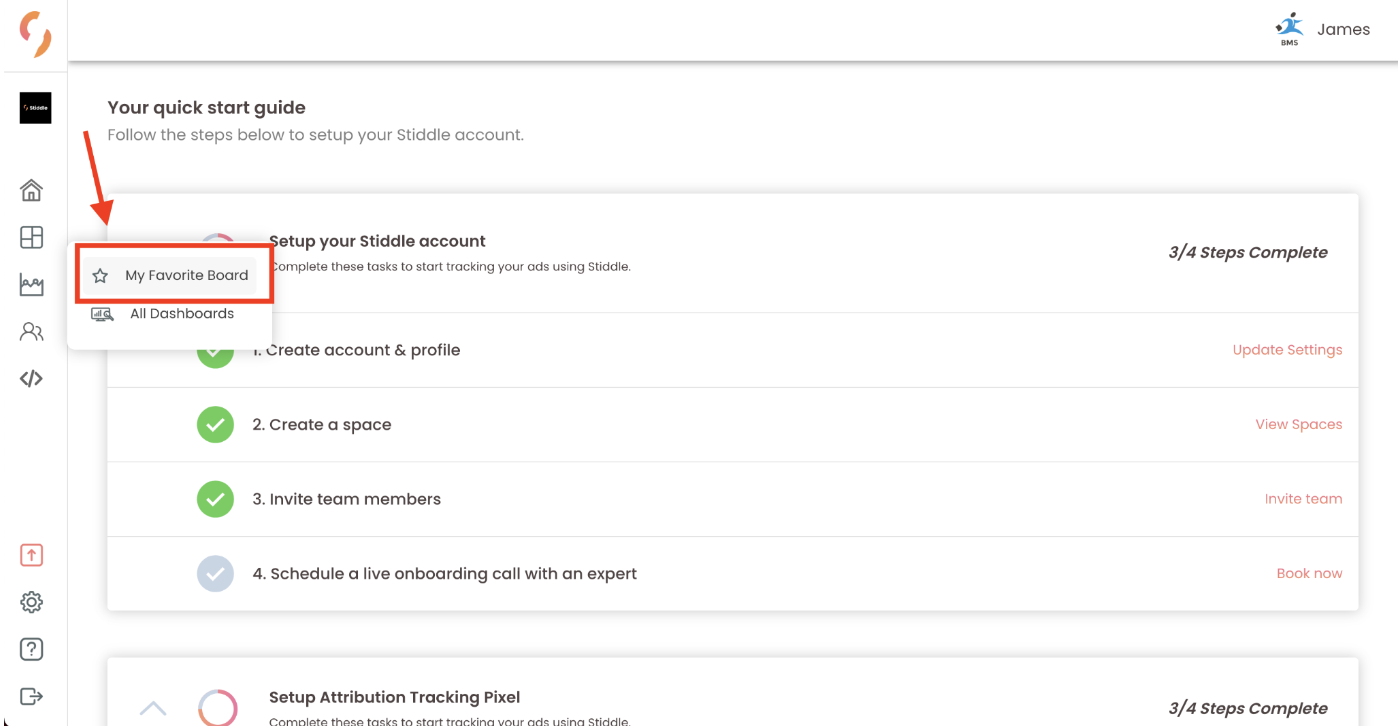Image resolution: width=1400 pixels, height=726 pixels.
Task: Click the '3/4 Steps Complete' text in the pixel card
Action: (1248, 708)
